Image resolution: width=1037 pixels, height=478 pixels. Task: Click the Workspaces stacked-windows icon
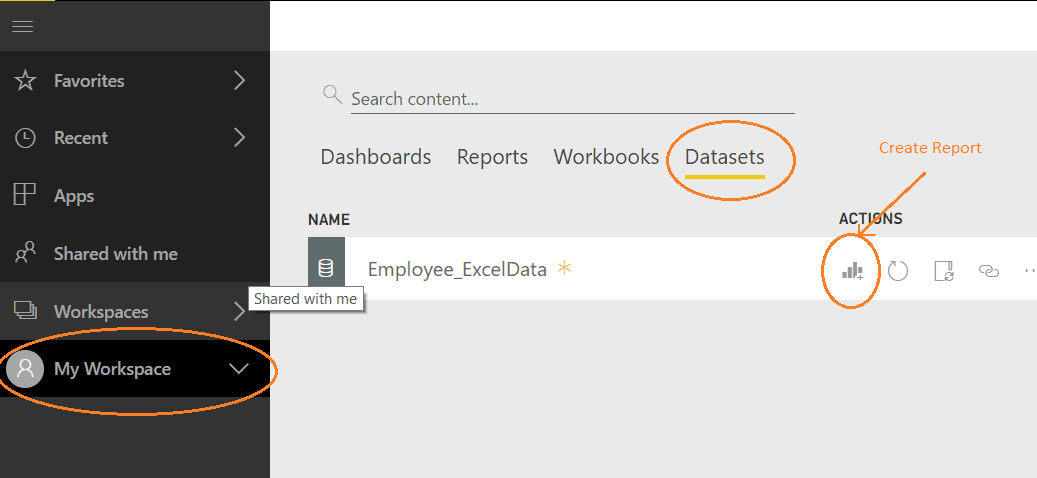pyautogui.click(x=25, y=309)
